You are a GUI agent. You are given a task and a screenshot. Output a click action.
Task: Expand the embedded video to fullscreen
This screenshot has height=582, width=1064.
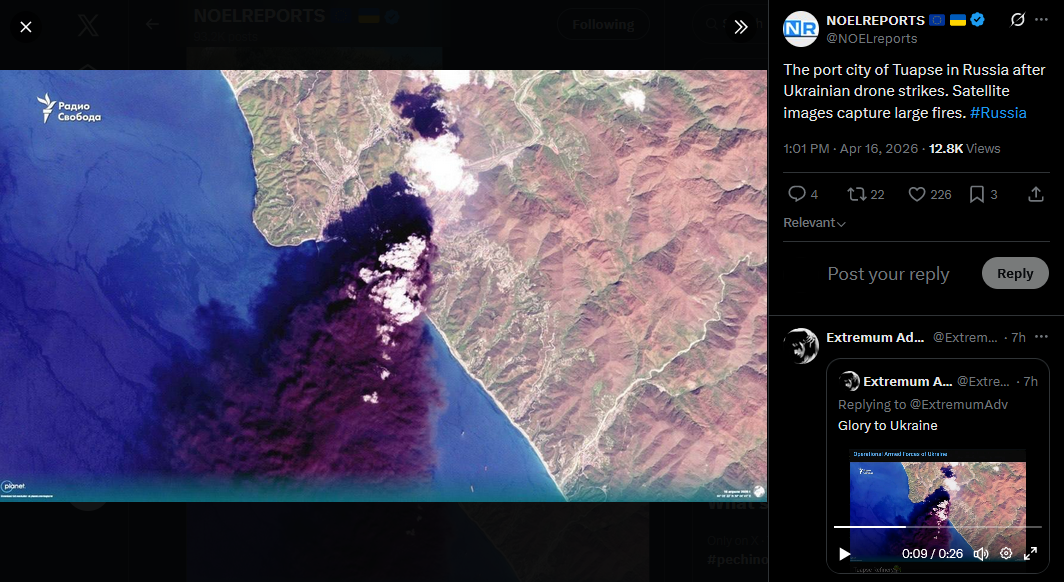(1031, 554)
